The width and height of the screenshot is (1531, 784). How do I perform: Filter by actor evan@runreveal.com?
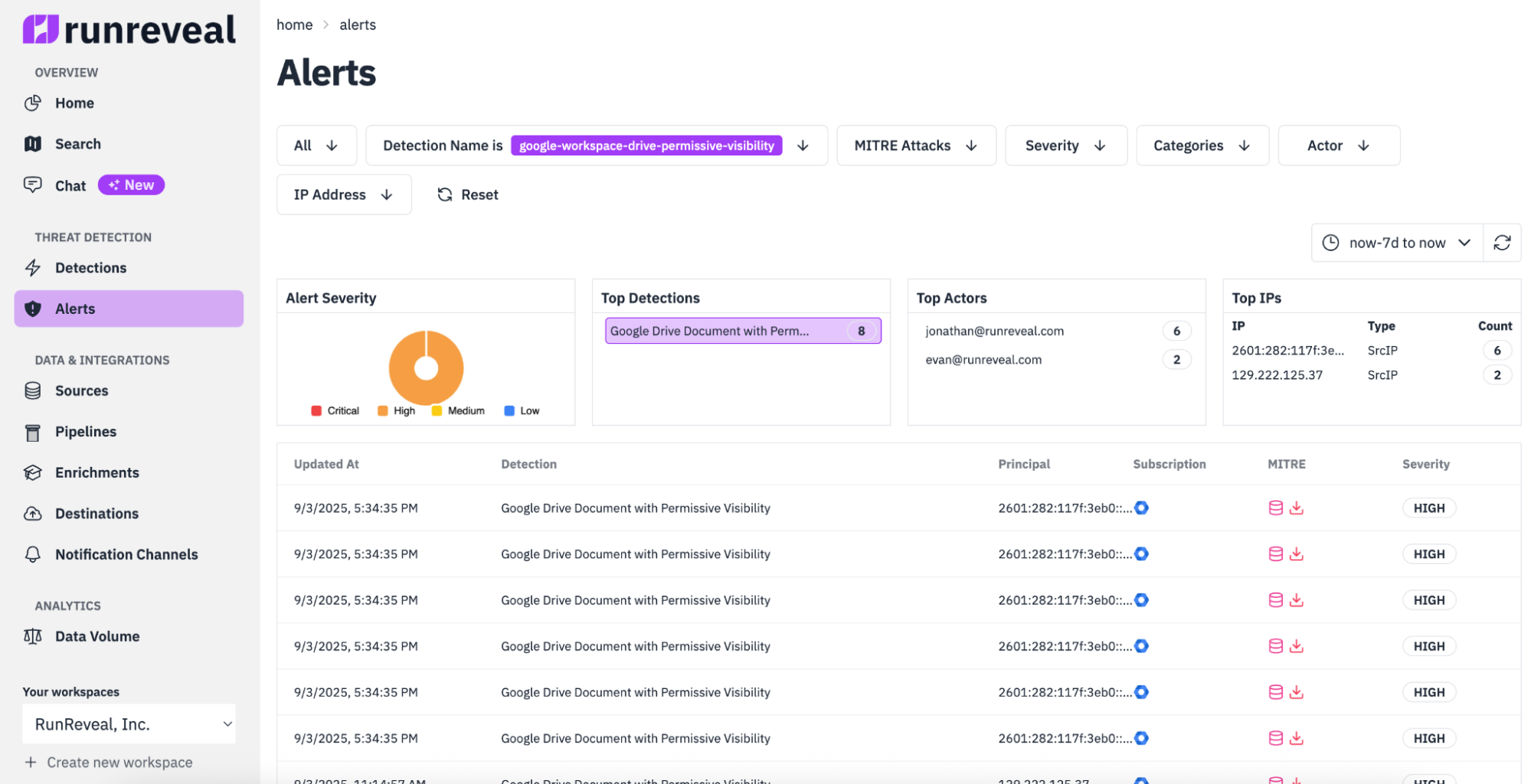(983, 360)
